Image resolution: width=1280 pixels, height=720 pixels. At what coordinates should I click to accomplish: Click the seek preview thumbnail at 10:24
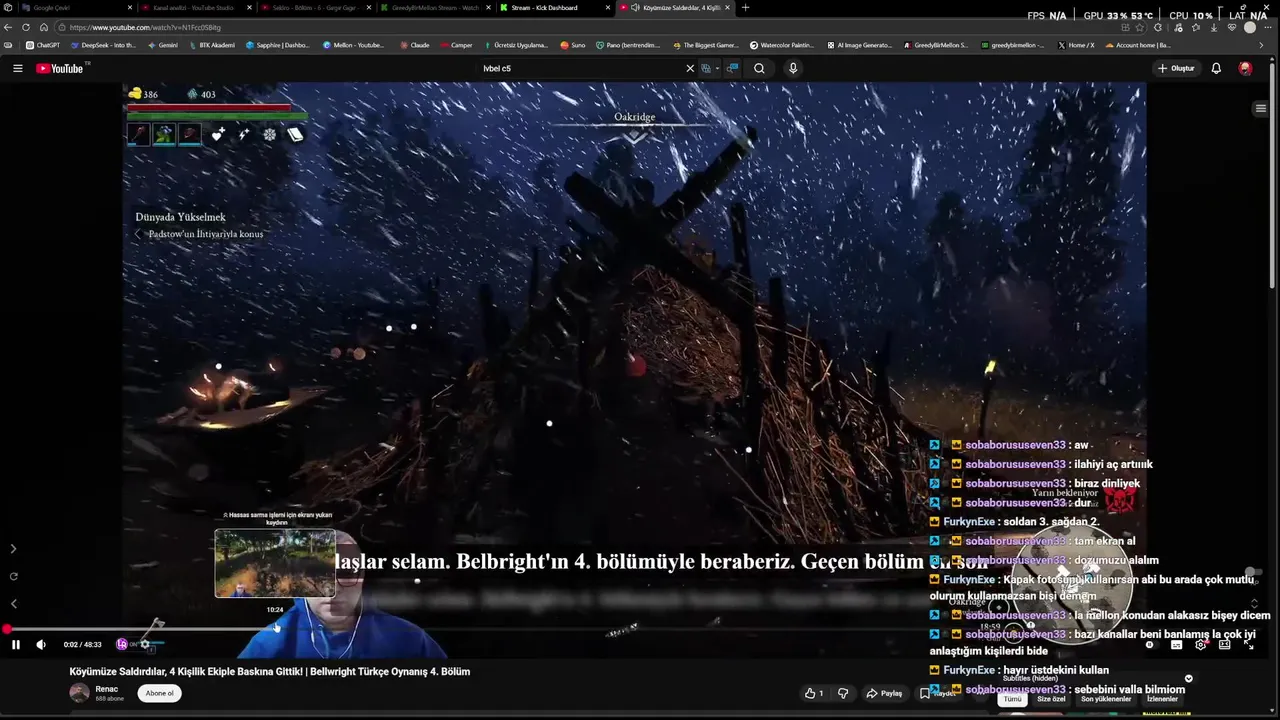click(275, 563)
